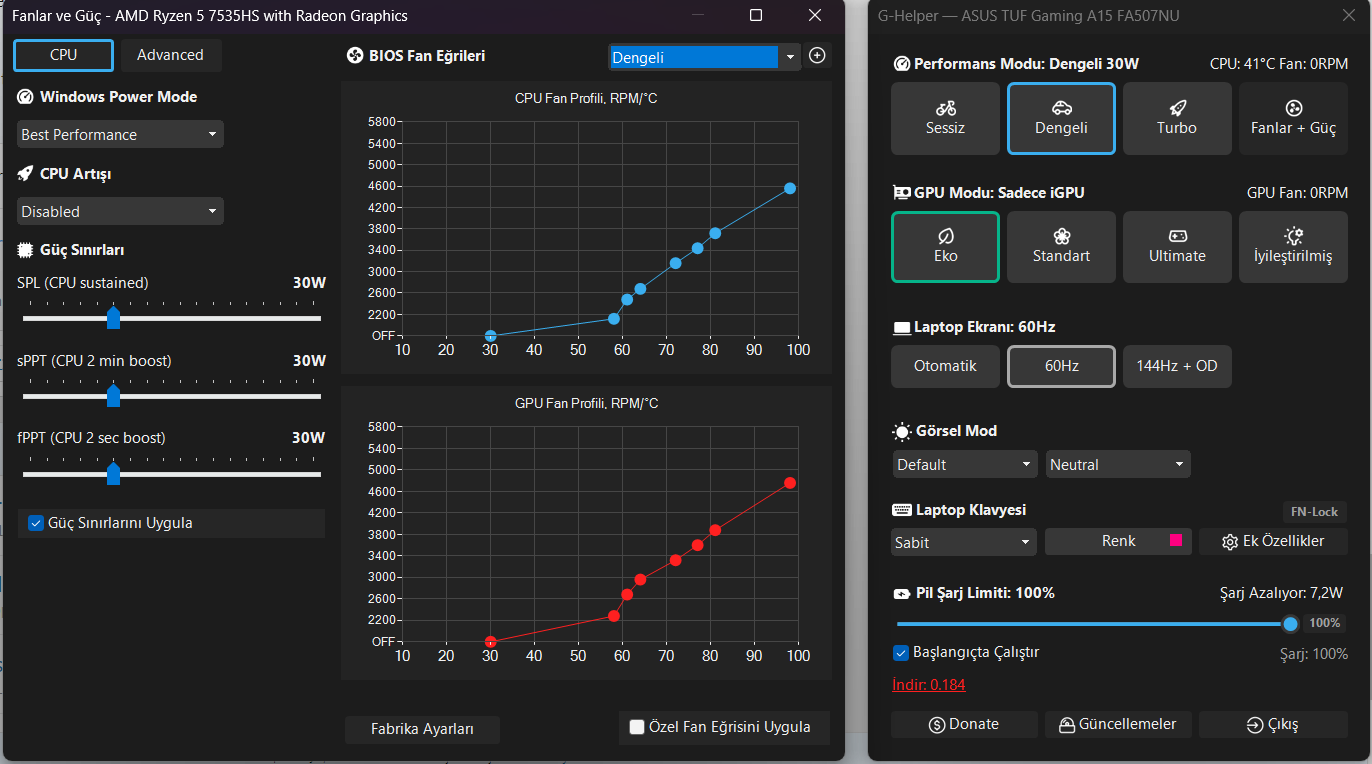1372x764 pixels.
Task: Maximize the Fanlar ve Güç window
Action: pyautogui.click(x=756, y=15)
